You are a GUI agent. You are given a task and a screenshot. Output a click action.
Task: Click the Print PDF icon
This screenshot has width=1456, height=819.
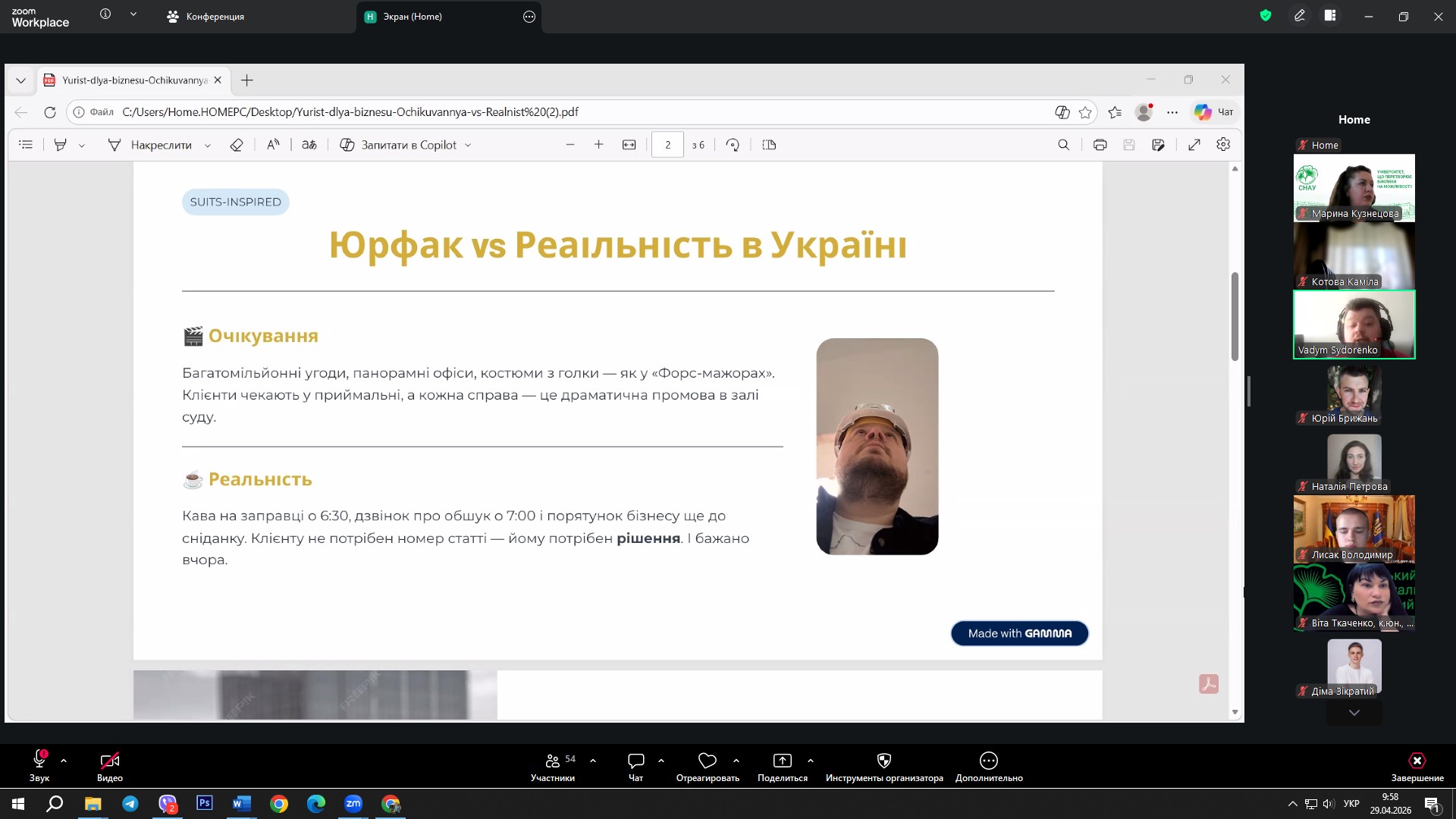point(1100,145)
